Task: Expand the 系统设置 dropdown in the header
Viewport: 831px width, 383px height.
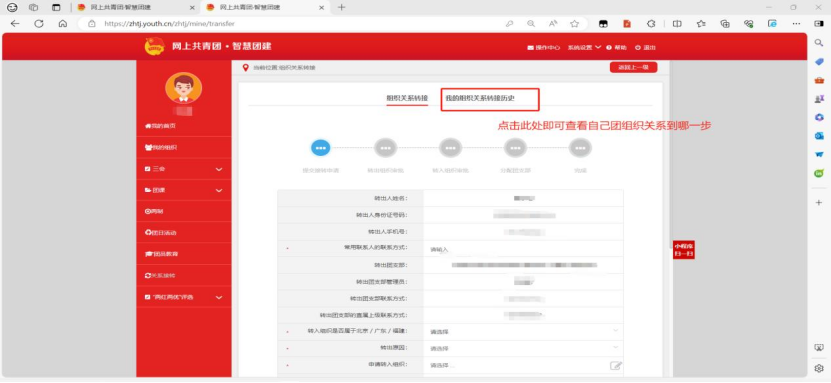Action: tap(584, 48)
